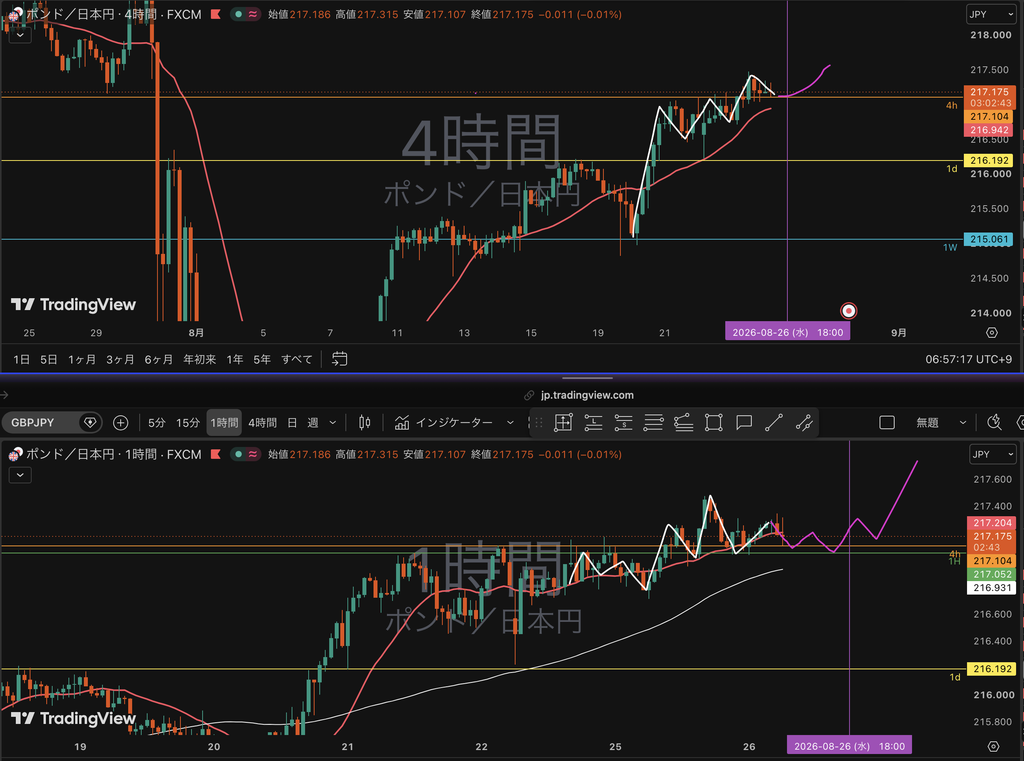Select the horizontal ray lines tool
1024x761 pixels.
coord(683,423)
